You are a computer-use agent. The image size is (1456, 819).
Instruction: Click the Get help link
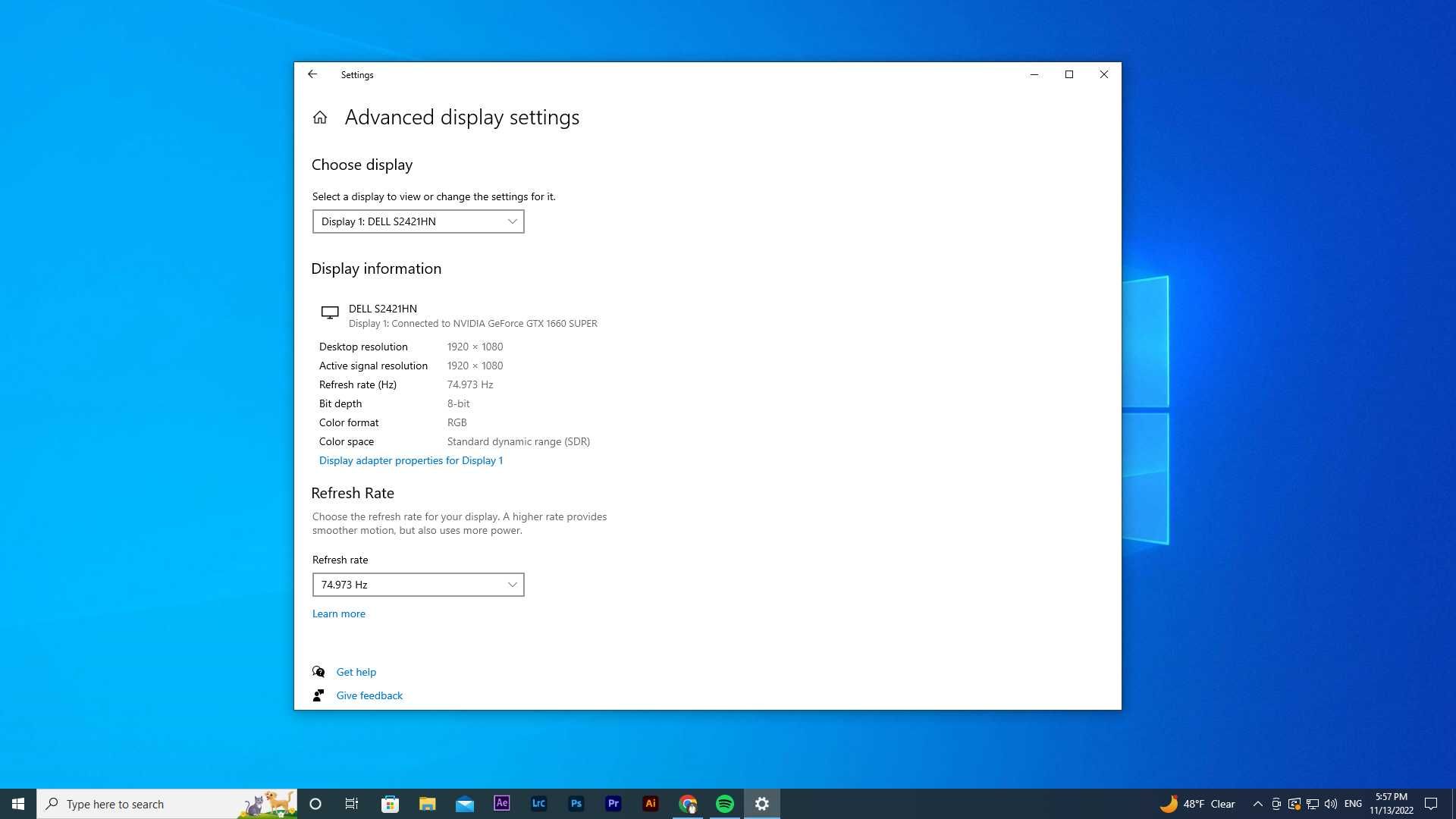[356, 672]
